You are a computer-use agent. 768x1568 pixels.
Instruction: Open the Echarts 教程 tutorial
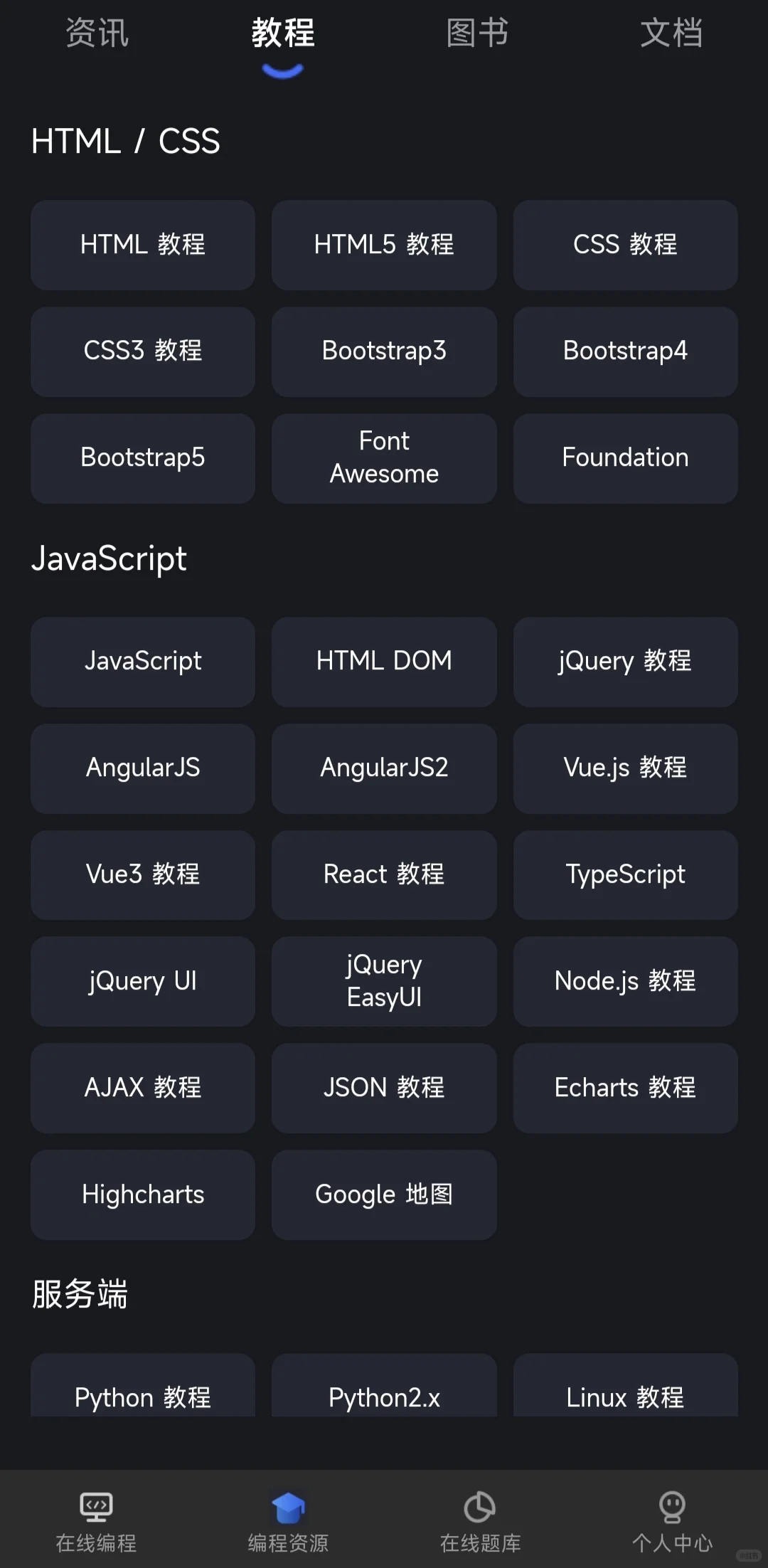point(625,1088)
